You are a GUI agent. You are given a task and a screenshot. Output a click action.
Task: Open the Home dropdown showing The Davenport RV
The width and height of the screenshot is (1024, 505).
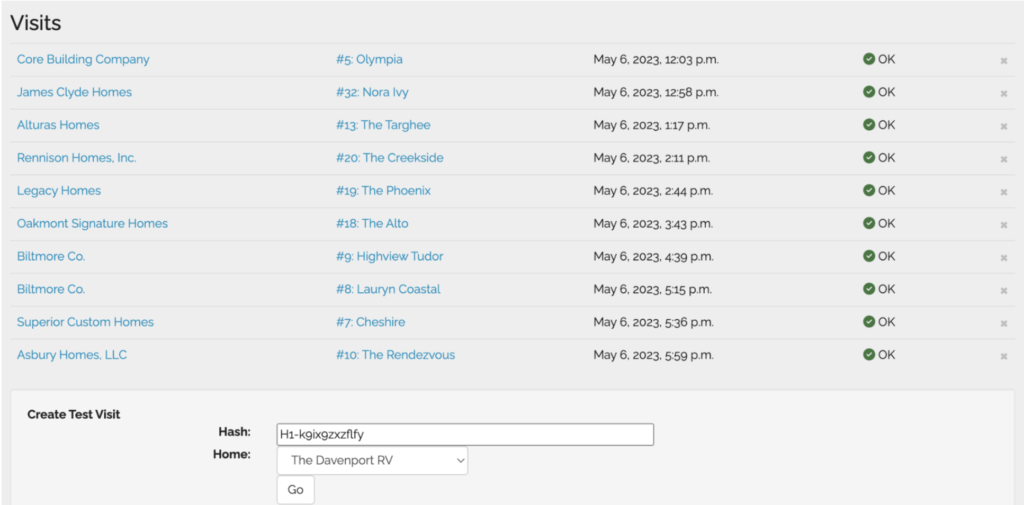(x=372, y=460)
